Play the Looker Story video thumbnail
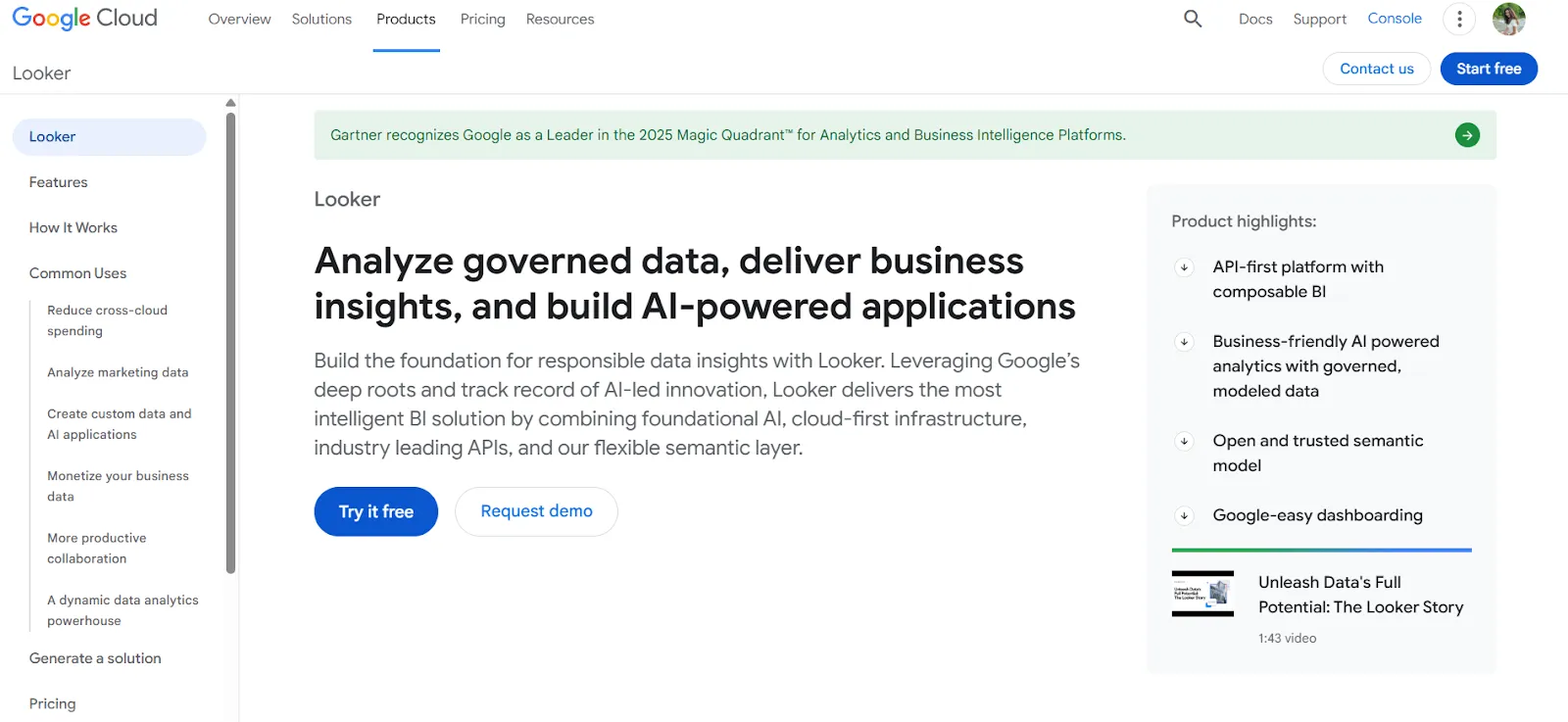 tap(1202, 594)
